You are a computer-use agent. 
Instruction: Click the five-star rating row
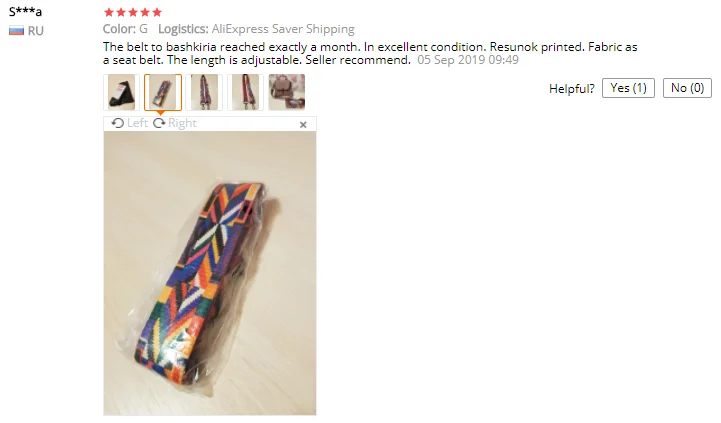pyautogui.click(x=133, y=12)
